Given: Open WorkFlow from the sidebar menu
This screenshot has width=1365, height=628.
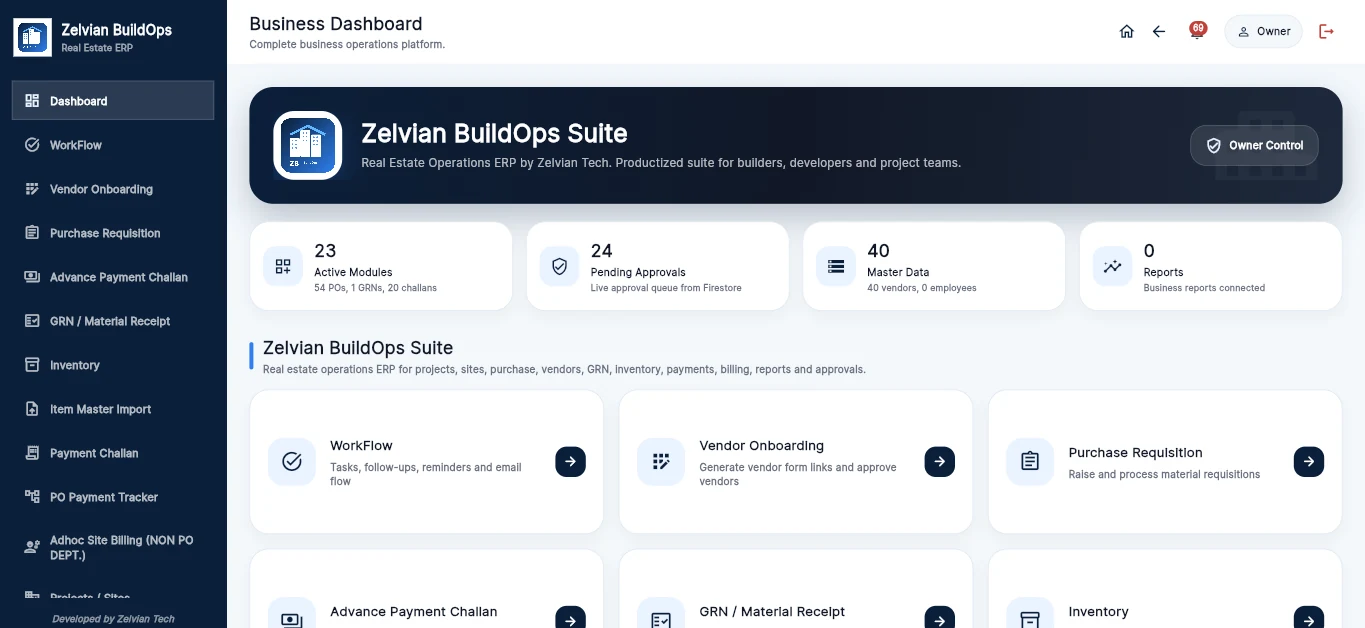Looking at the screenshot, I should pyautogui.click(x=113, y=145).
